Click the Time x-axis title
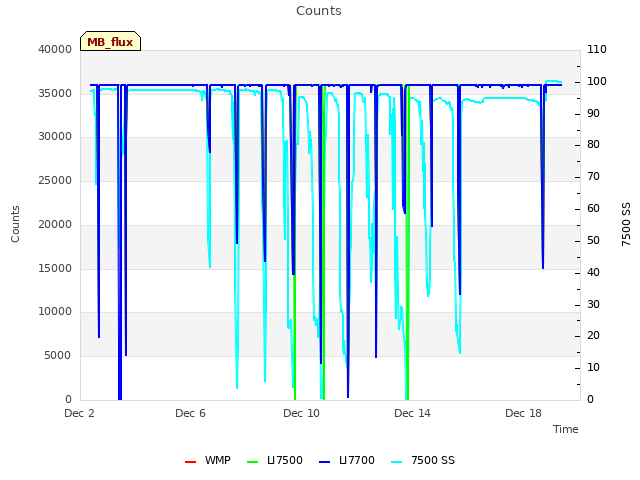This screenshot has width=640, height=480. 566,429
